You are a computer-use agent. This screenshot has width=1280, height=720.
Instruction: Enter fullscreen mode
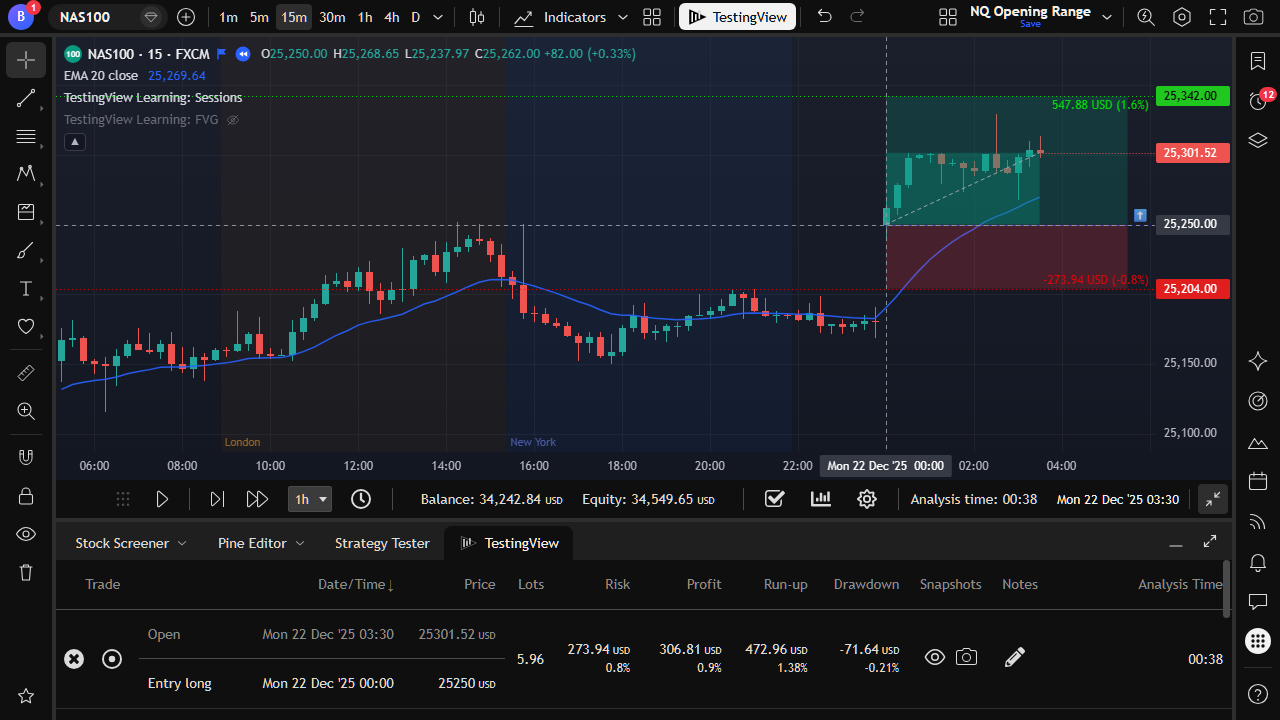pyautogui.click(x=1218, y=17)
